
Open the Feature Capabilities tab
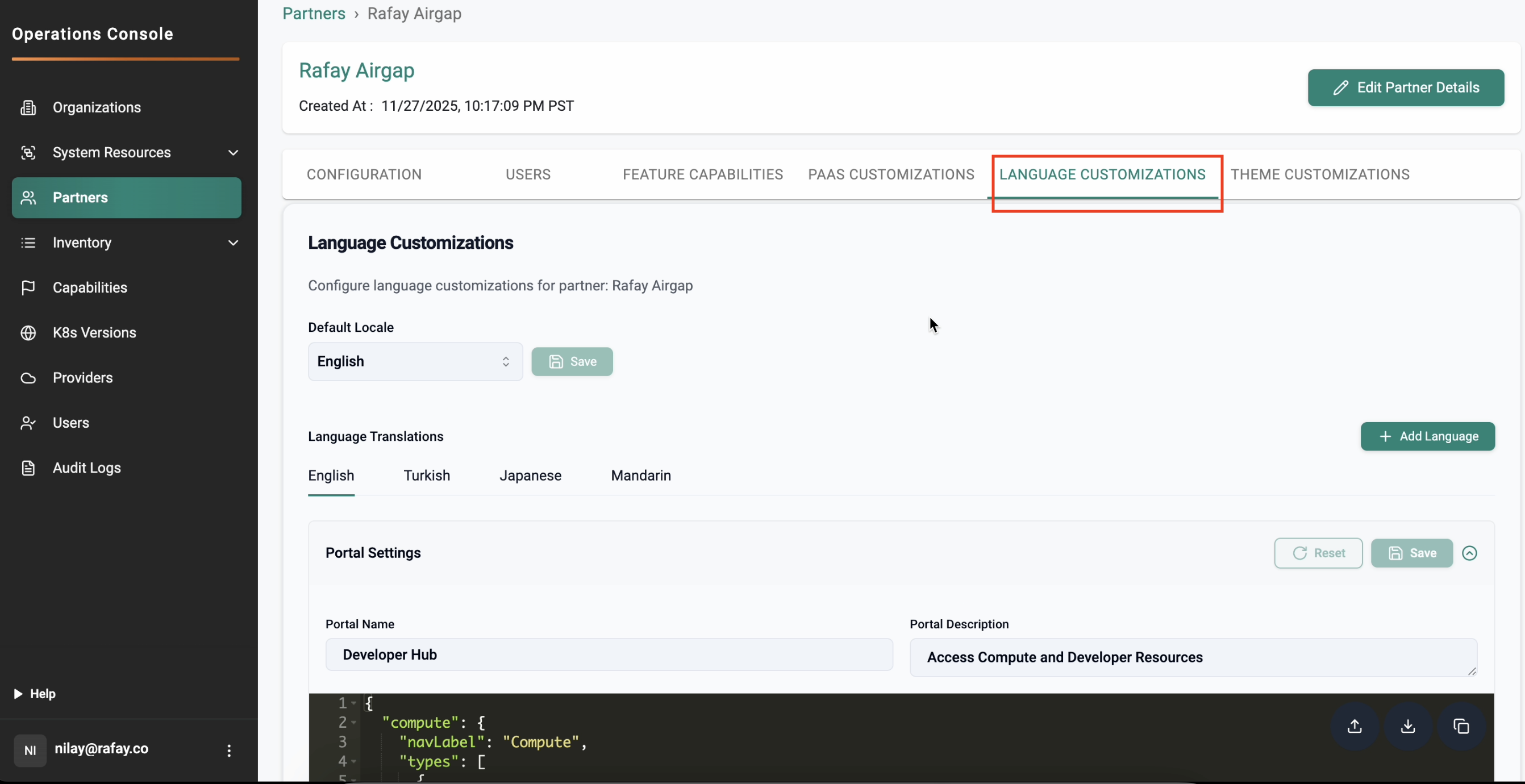pyautogui.click(x=702, y=174)
